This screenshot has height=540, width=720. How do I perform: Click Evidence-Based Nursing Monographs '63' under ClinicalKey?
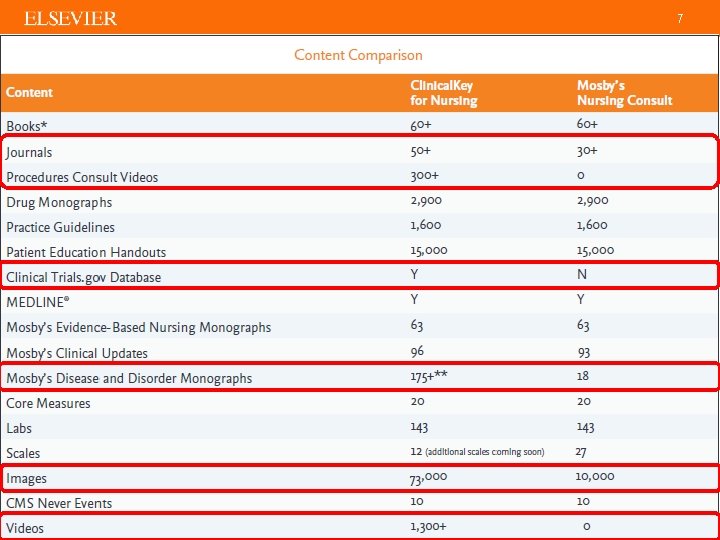pyautogui.click(x=417, y=325)
